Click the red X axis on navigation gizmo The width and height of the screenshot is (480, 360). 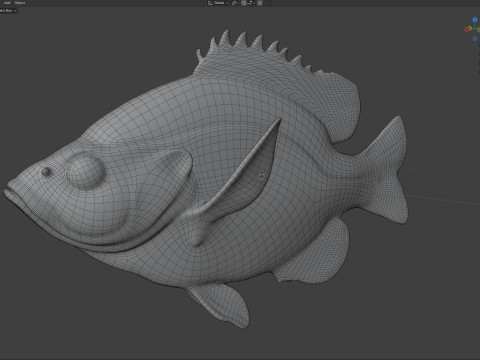[x=466, y=30]
